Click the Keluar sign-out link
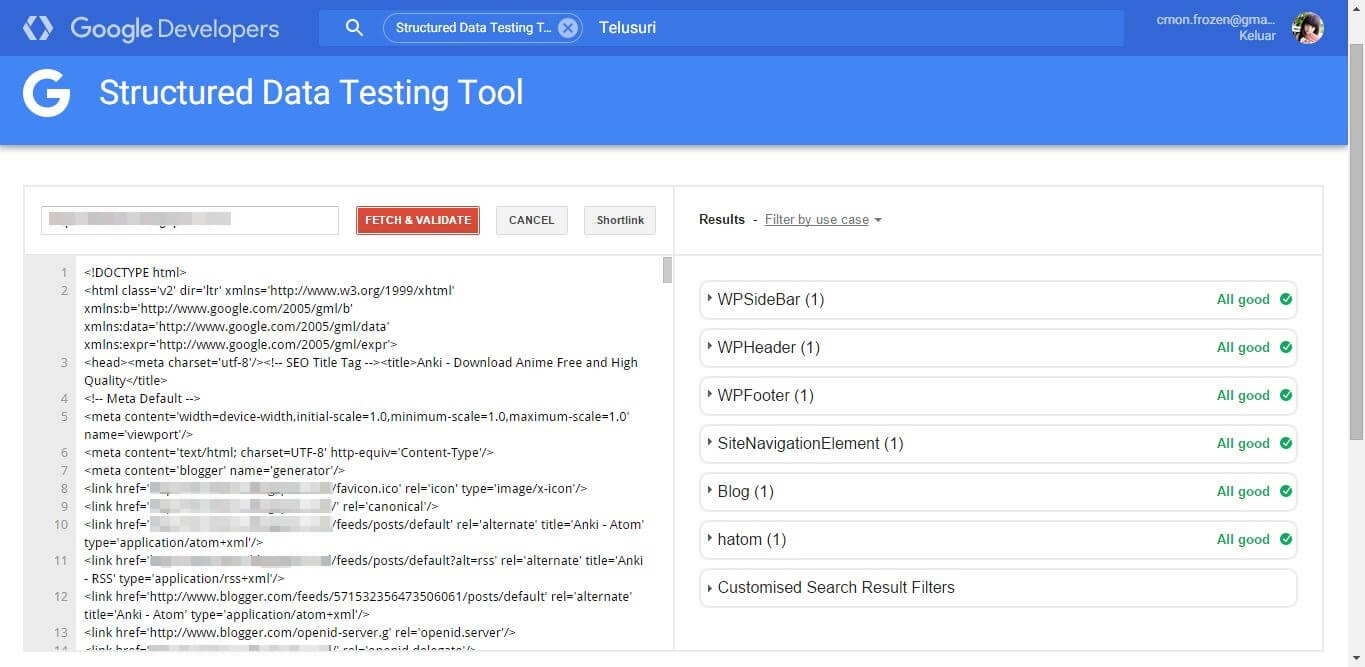 1257,36
